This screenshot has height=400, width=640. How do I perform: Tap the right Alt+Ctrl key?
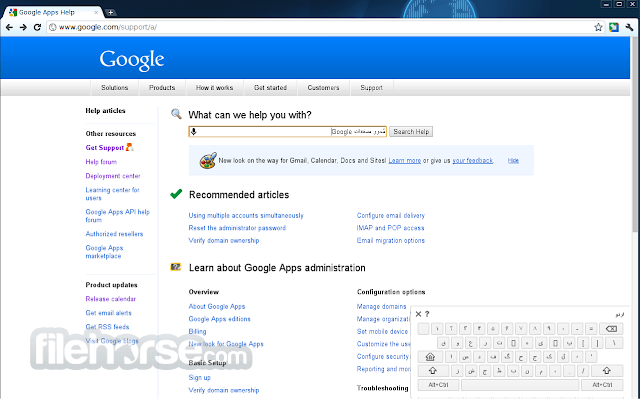[602, 385]
